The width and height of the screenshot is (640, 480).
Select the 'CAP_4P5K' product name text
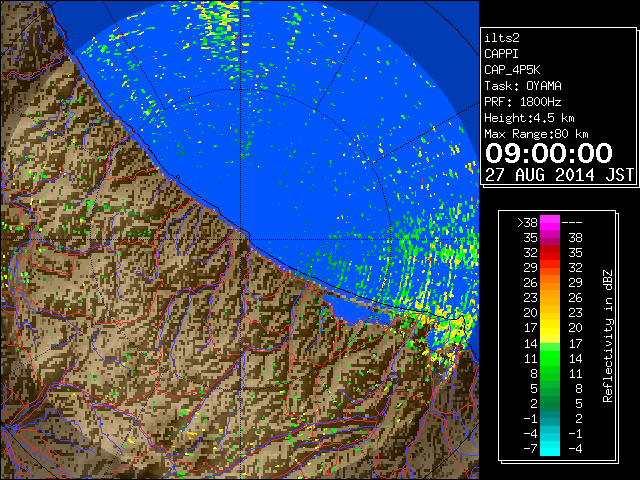tap(512, 70)
